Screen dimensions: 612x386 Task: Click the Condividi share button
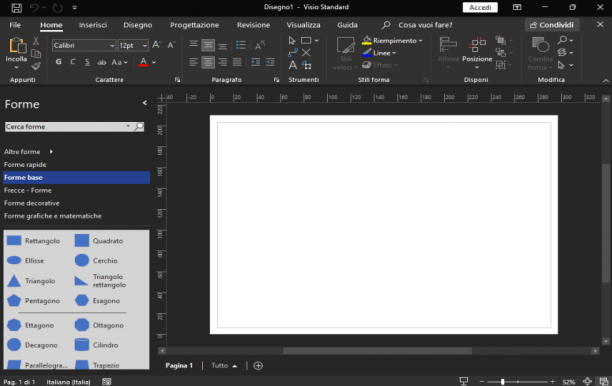point(552,25)
